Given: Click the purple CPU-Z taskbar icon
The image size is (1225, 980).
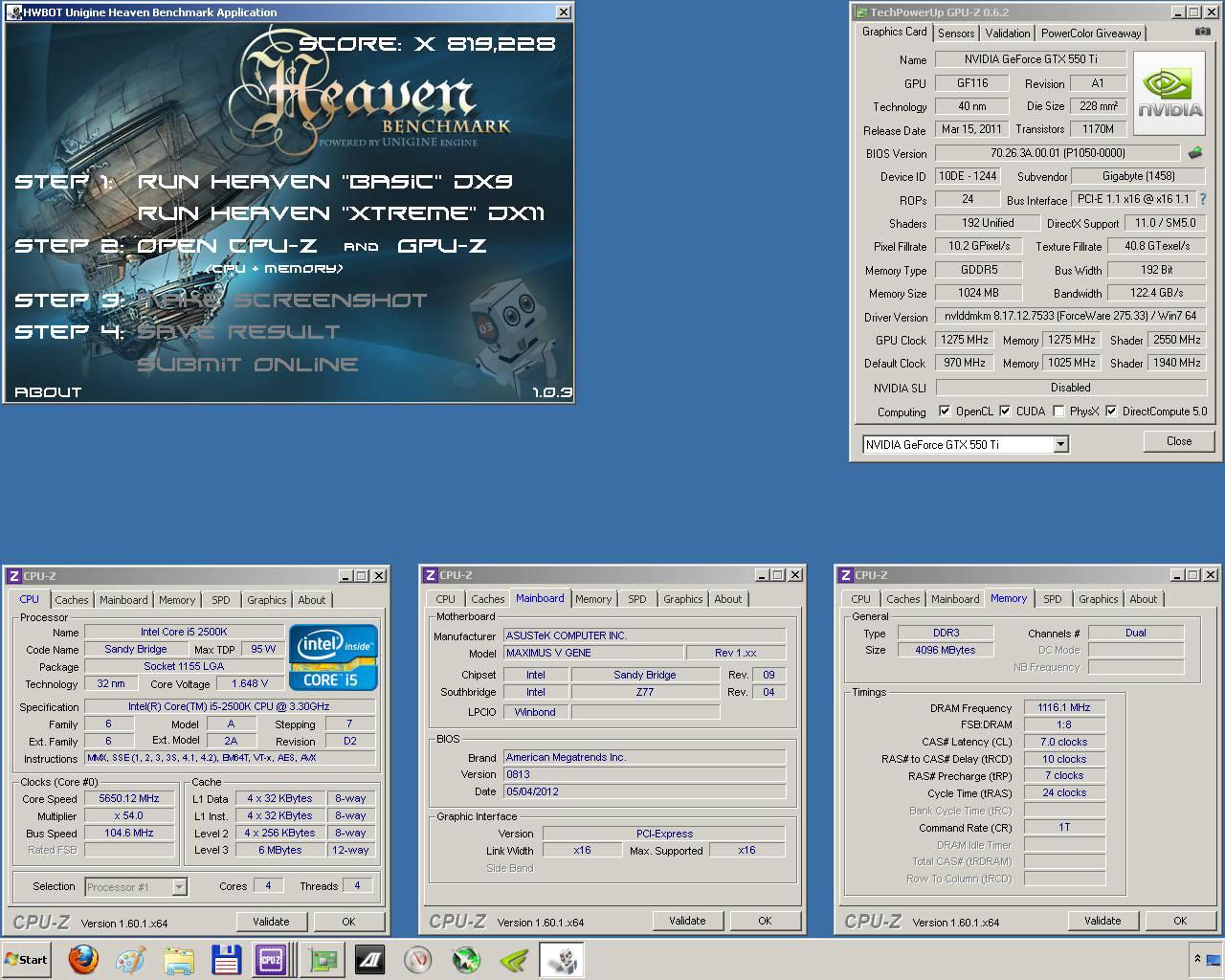Looking at the screenshot, I should [271, 959].
